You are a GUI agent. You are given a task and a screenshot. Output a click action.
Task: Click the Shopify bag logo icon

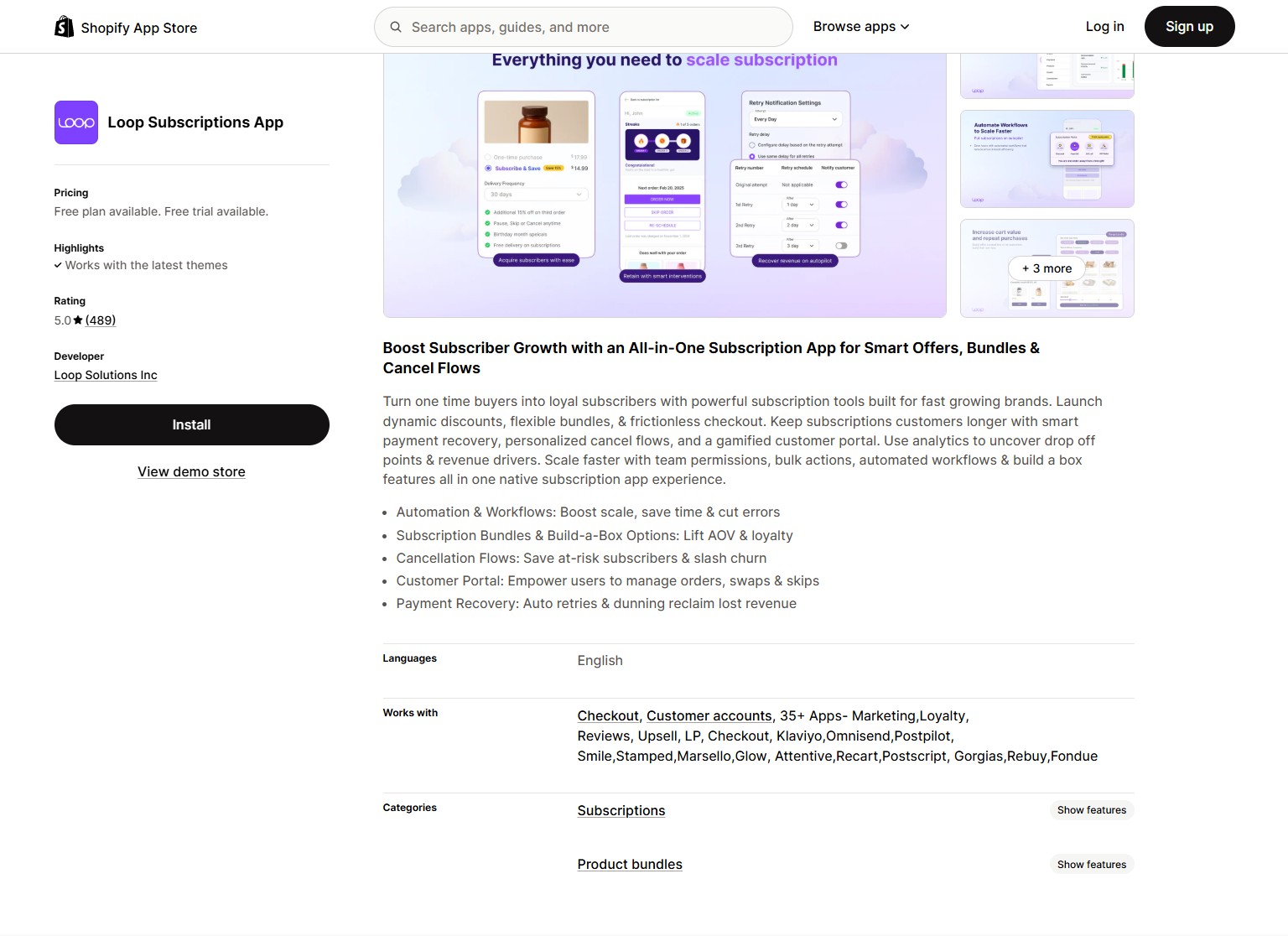[x=64, y=27]
